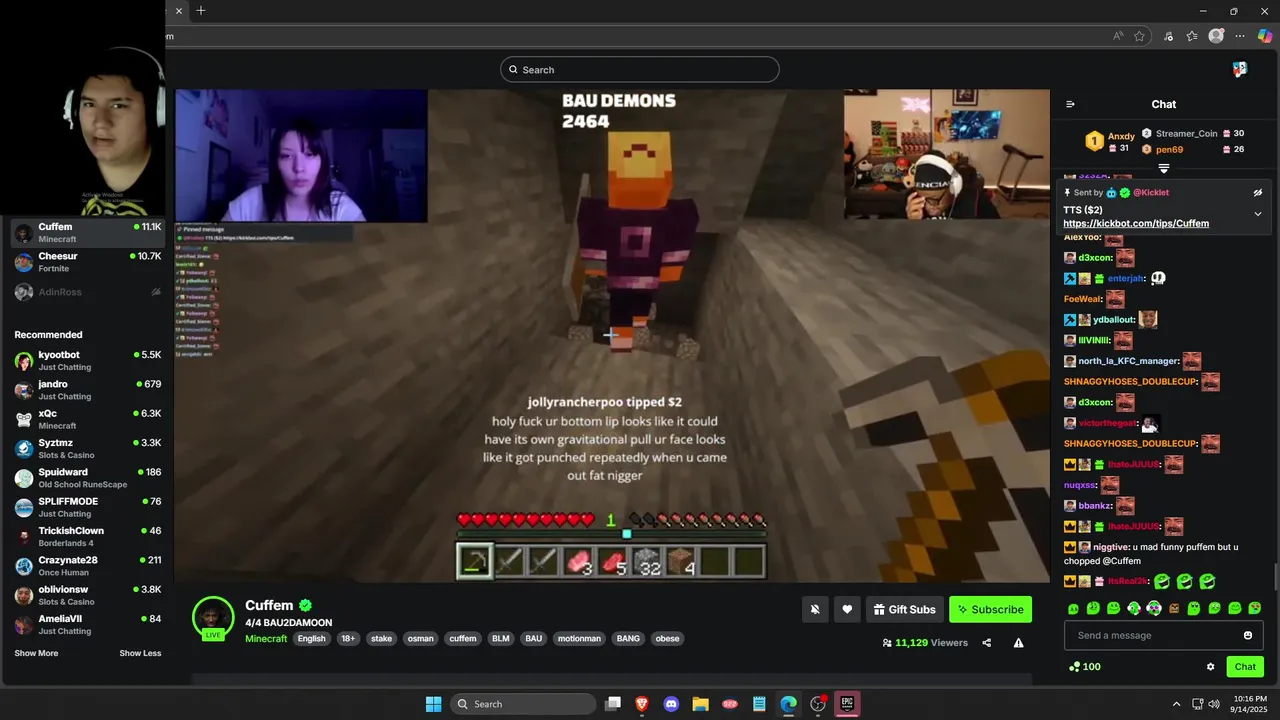Click oblivionsw's avatar in Recommended
Image resolution: width=1280 pixels, height=720 pixels.
coord(24,595)
